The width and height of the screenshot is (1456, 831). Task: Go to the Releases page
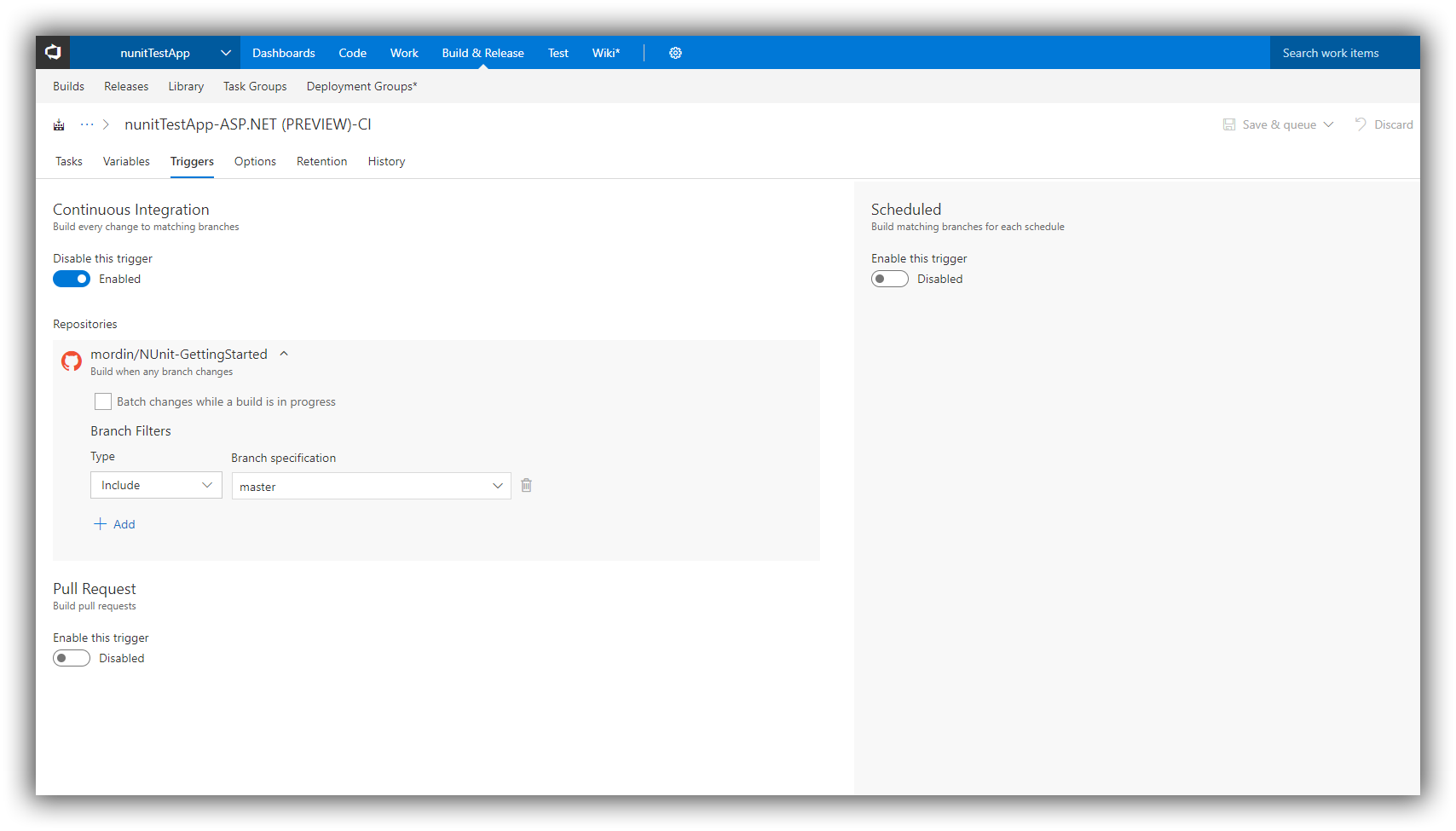(126, 86)
